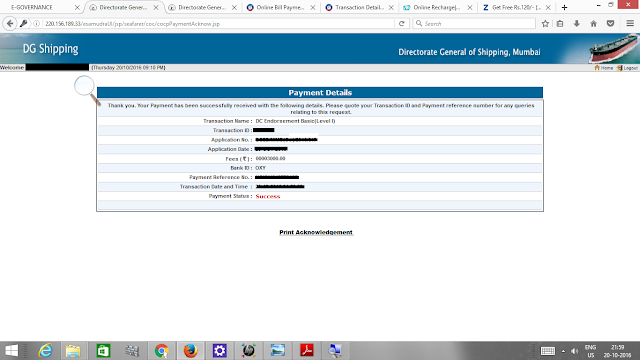Switch to the Online Bill Payment tab
This screenshot has height=360, width=640.
(280, 7)
